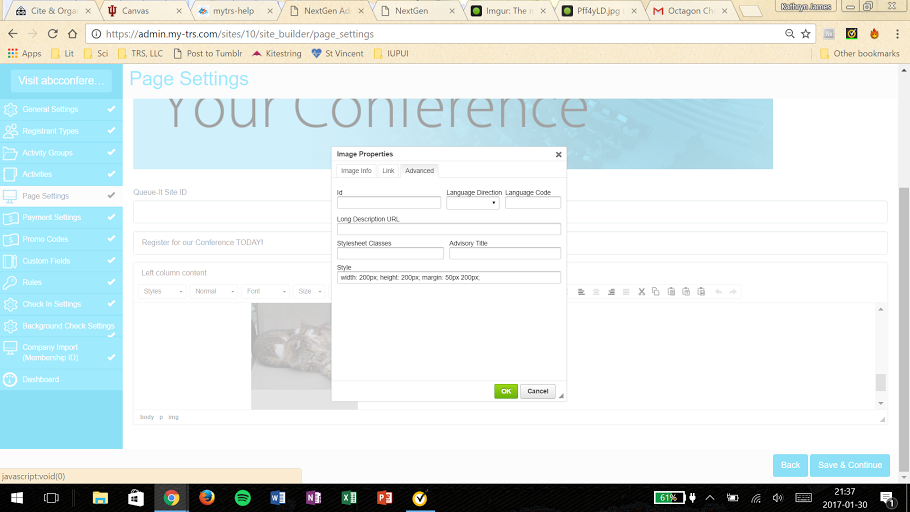
Task: Click the Undo arrow in editor toolbar
Action: click(x=718, y=292)
